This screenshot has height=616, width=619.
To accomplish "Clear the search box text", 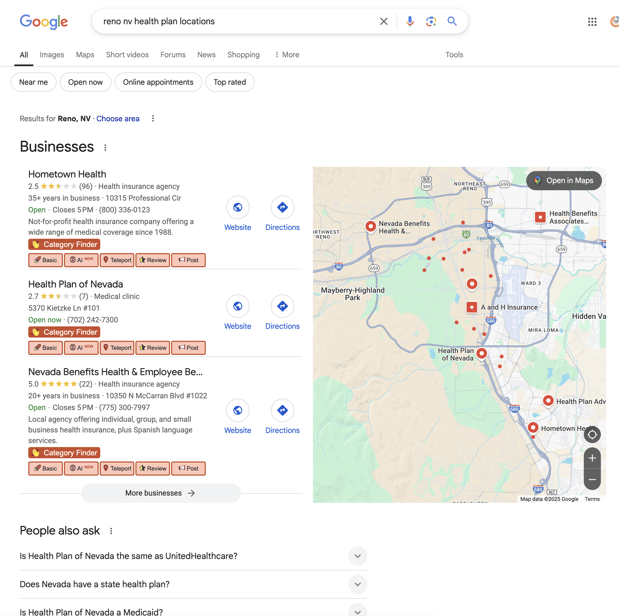I will click(x=383, y=21).
